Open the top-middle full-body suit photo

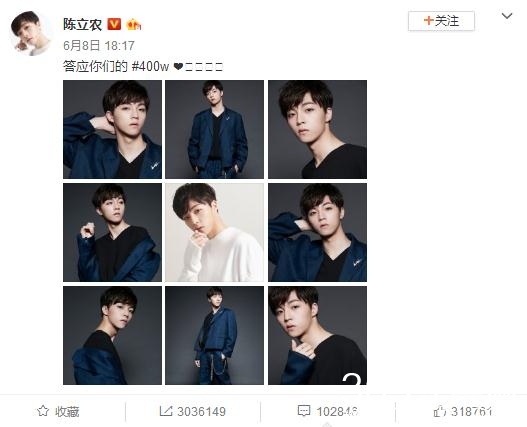point(214,129)
